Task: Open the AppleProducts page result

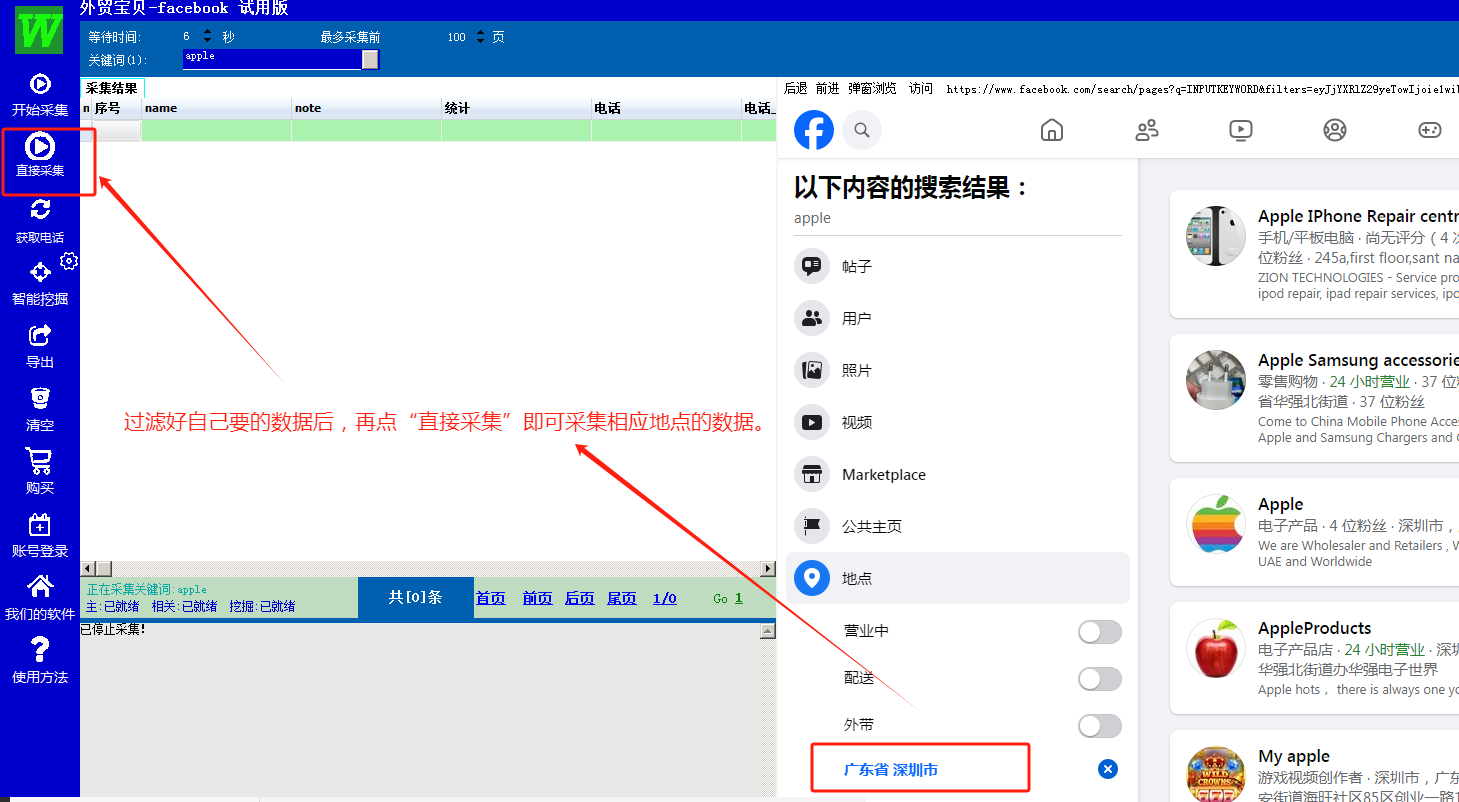Action: click(x=1314, y=628)
